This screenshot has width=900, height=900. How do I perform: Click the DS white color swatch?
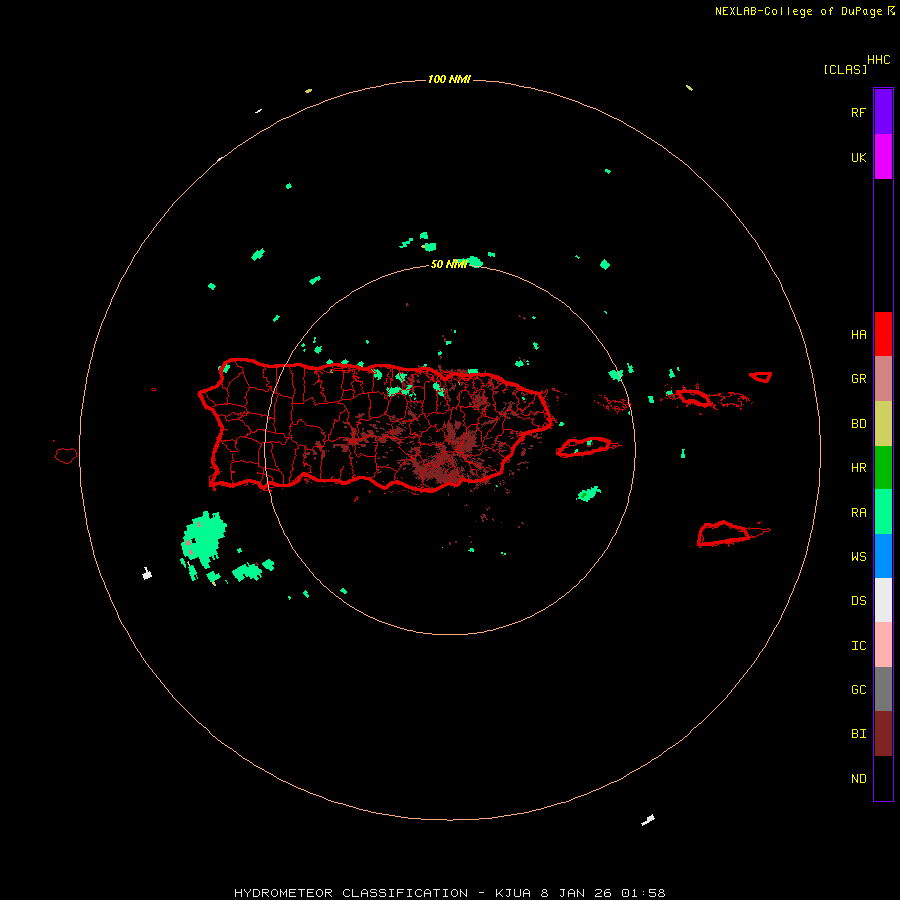883,600
